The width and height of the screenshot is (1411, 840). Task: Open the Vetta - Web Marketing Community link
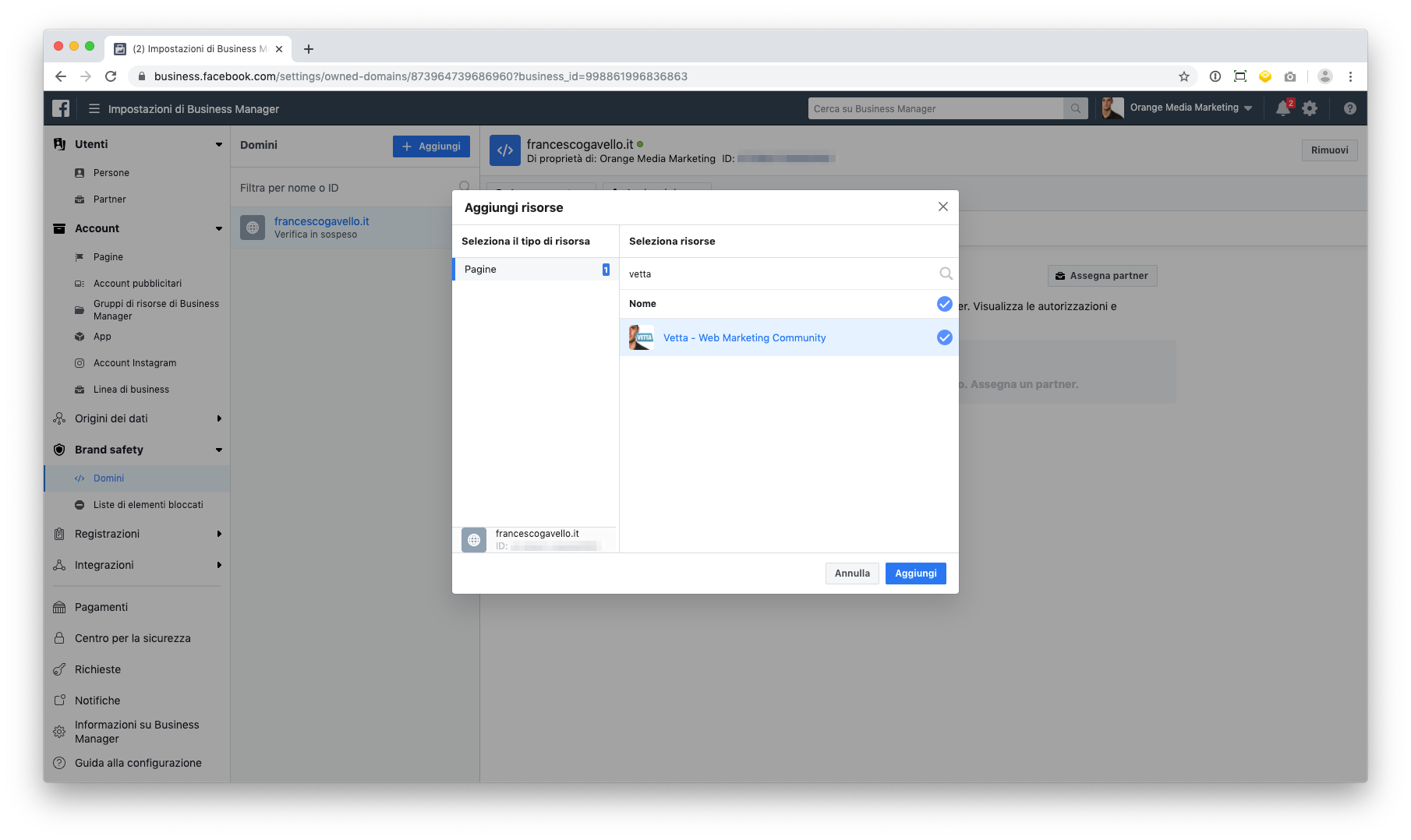click(x=744, y=337)
